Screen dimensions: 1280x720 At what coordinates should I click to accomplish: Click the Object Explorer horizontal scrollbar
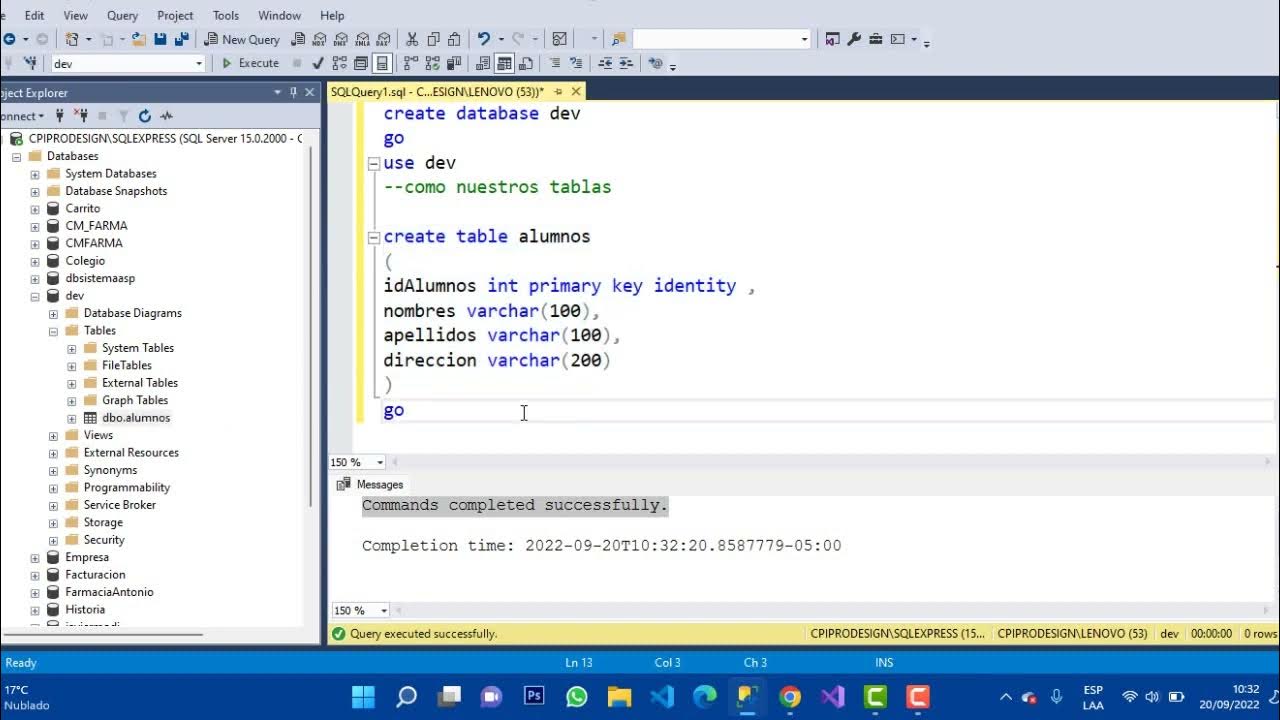pyautogui.click(x=102, y=633)
